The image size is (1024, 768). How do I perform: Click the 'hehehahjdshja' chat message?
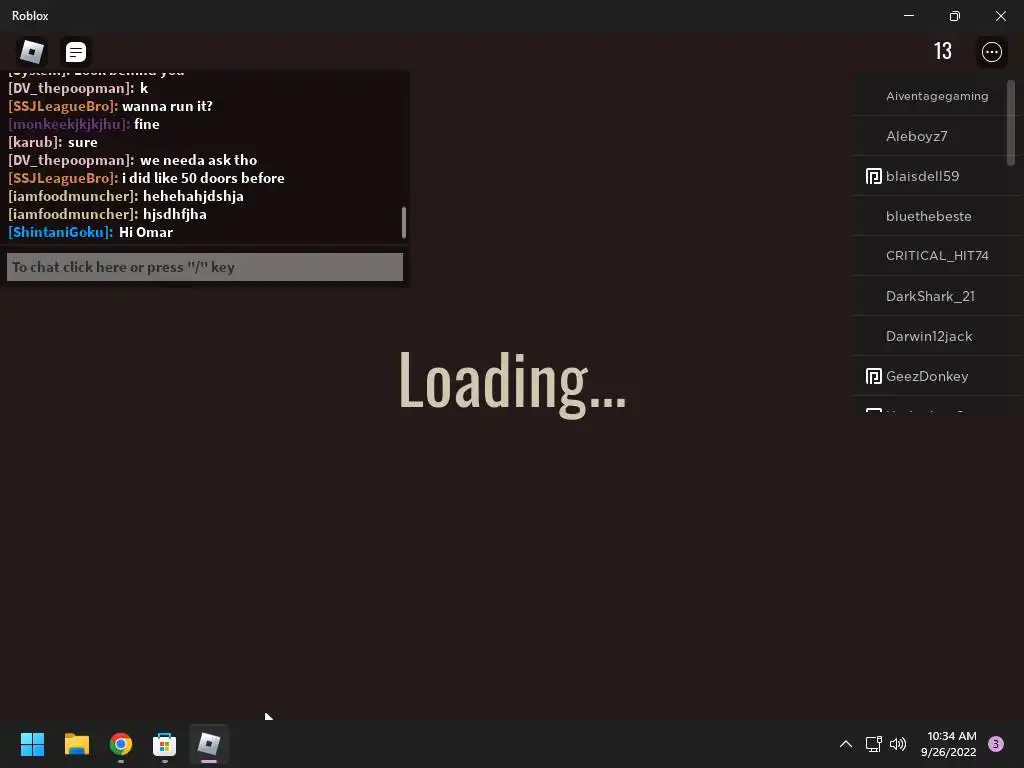[193, 197]
